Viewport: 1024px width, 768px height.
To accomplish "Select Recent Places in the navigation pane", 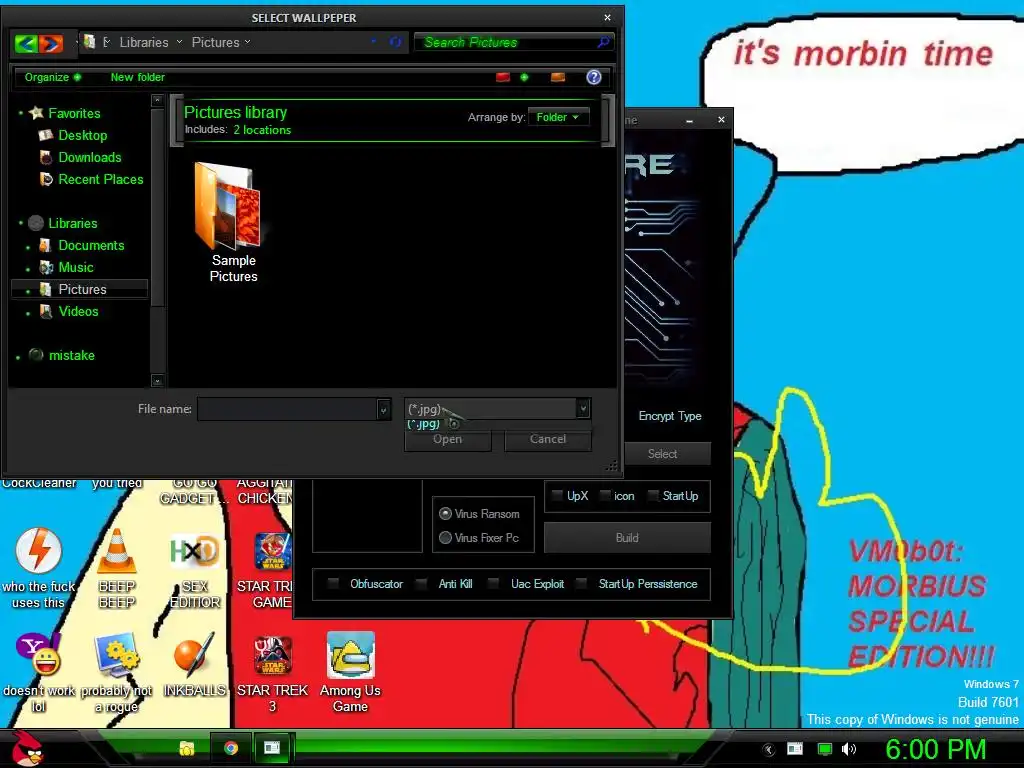I will [x=101, y=180].
